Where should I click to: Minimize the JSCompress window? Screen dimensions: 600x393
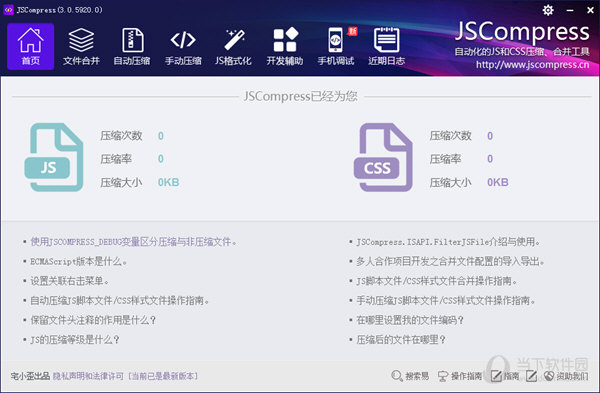570,10
